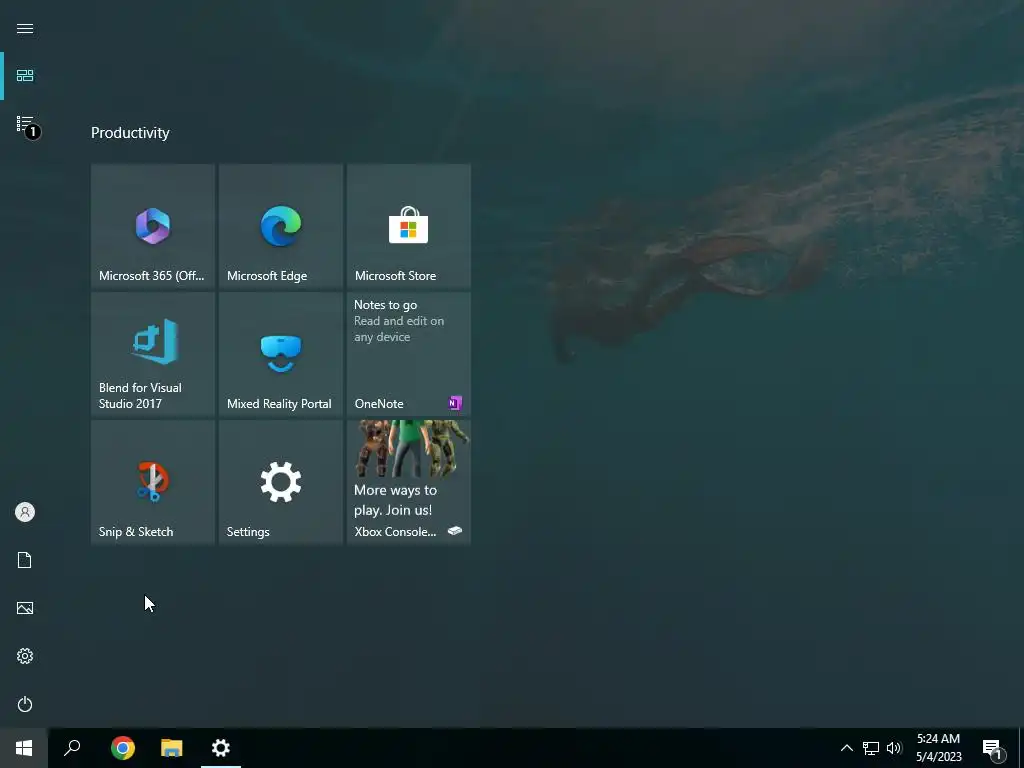Image resolution: width=1024 pixels, height=768 pixels.
Task: Open Blend for Visual Studio 2017 tile
Action: [153, 354]
